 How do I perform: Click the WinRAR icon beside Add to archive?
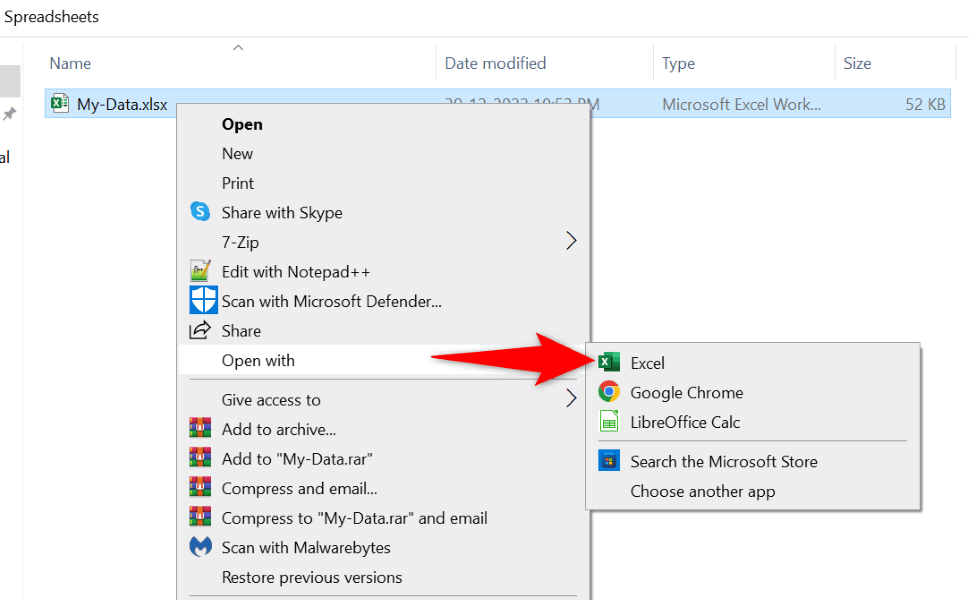(201, 429)
